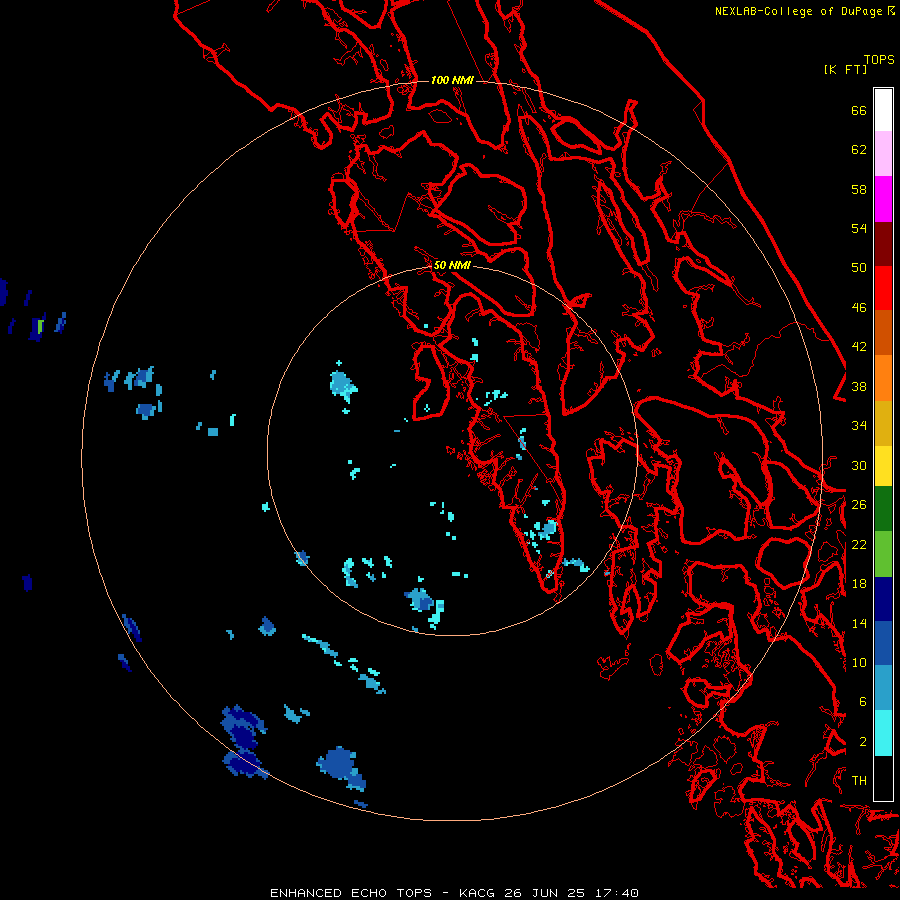Screen dimensions: 900x900
Task: Select the dark green legend swatch
Action: pyautogui.click(x=883, y=509)
